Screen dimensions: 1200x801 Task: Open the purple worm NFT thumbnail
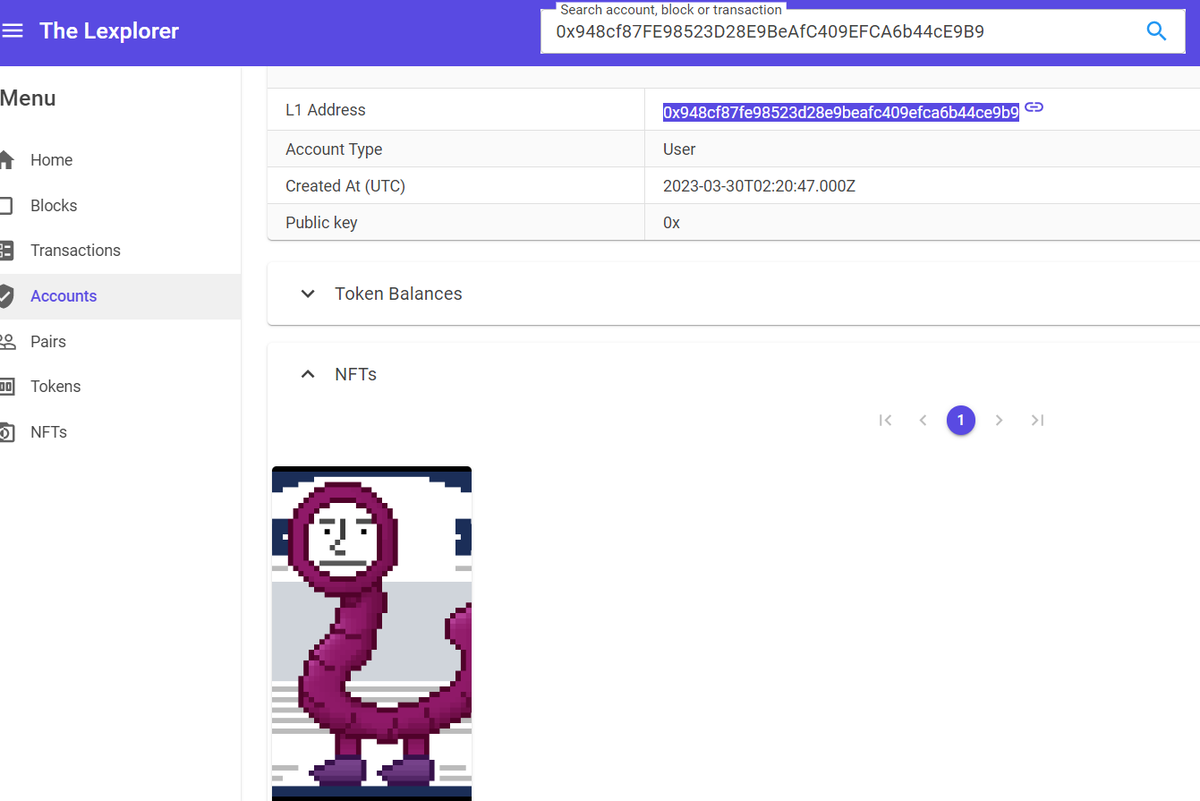coord(372,633)
